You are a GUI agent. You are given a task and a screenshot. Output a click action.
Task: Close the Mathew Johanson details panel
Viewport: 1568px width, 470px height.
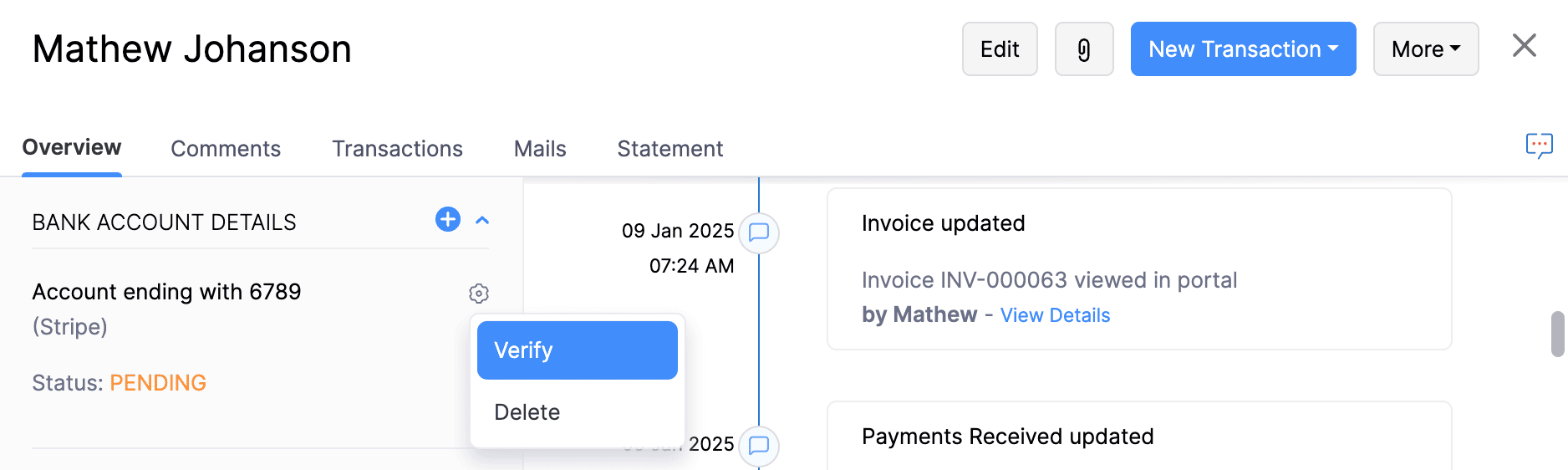point(1525,46)
